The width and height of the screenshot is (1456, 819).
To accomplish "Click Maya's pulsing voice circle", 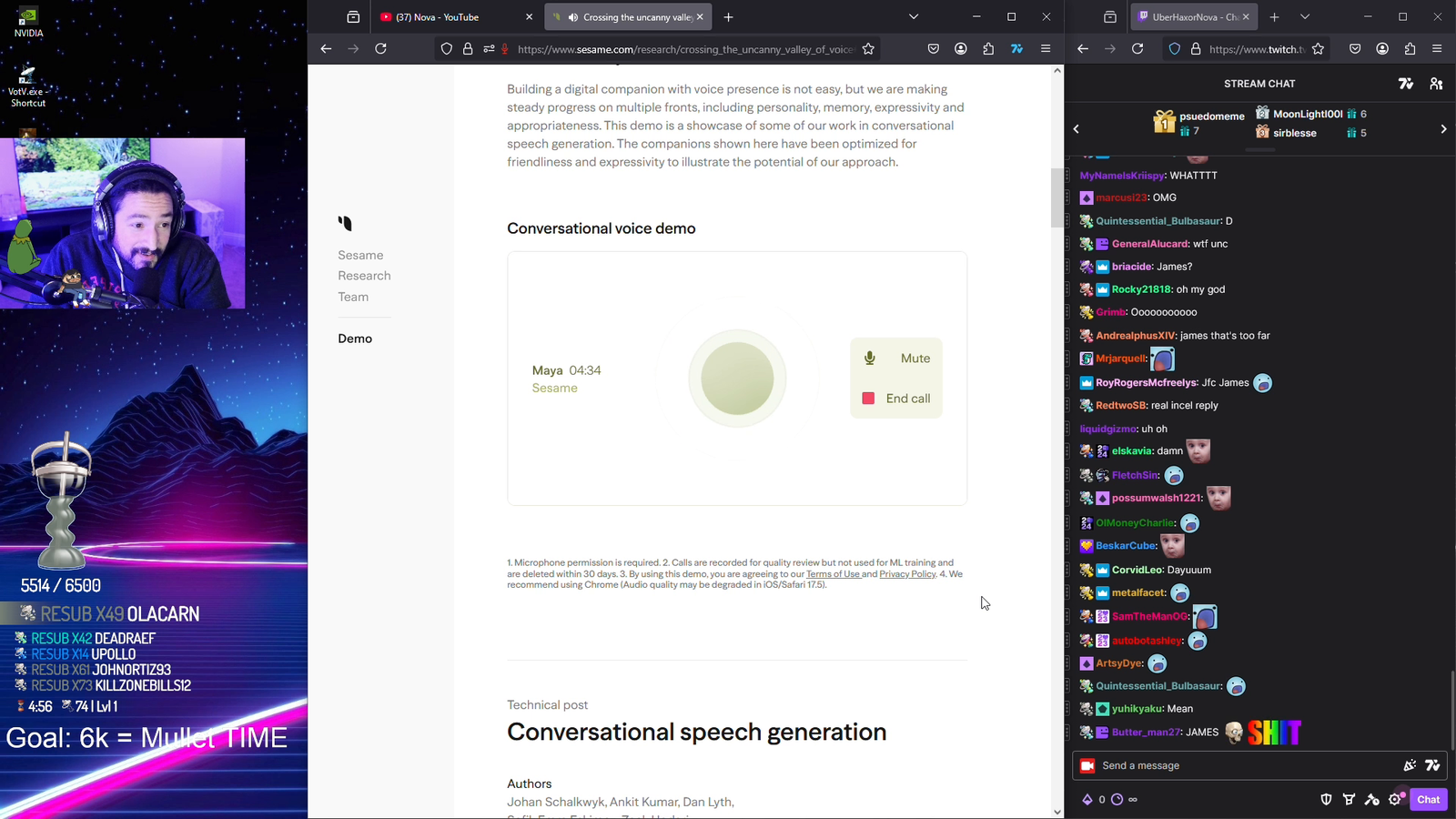I will (737, 379).
